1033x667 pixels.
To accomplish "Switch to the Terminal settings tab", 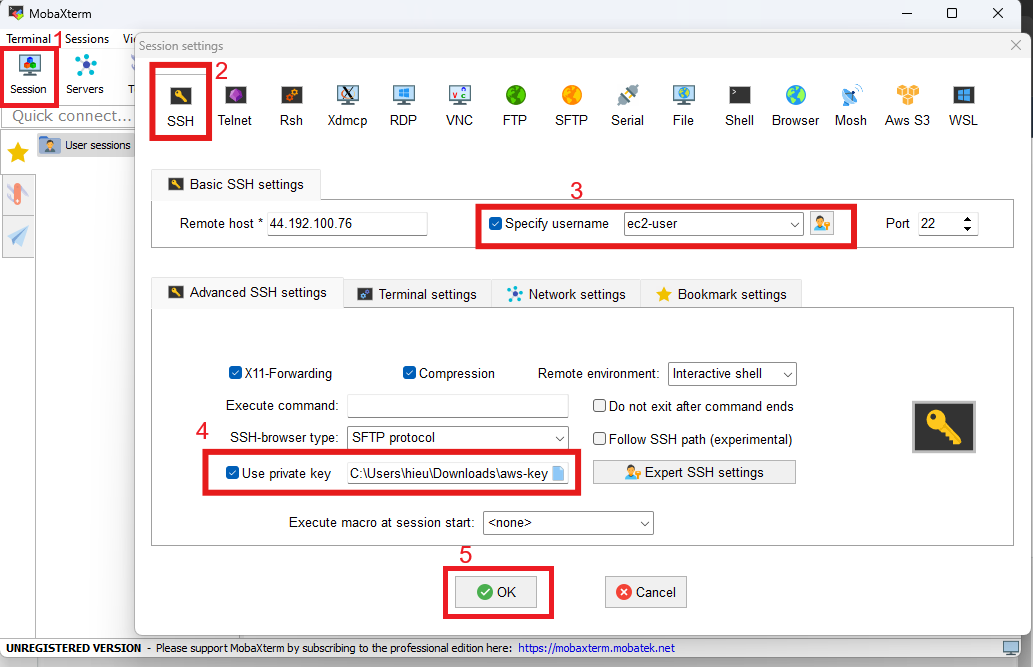I will coord(418,294).
